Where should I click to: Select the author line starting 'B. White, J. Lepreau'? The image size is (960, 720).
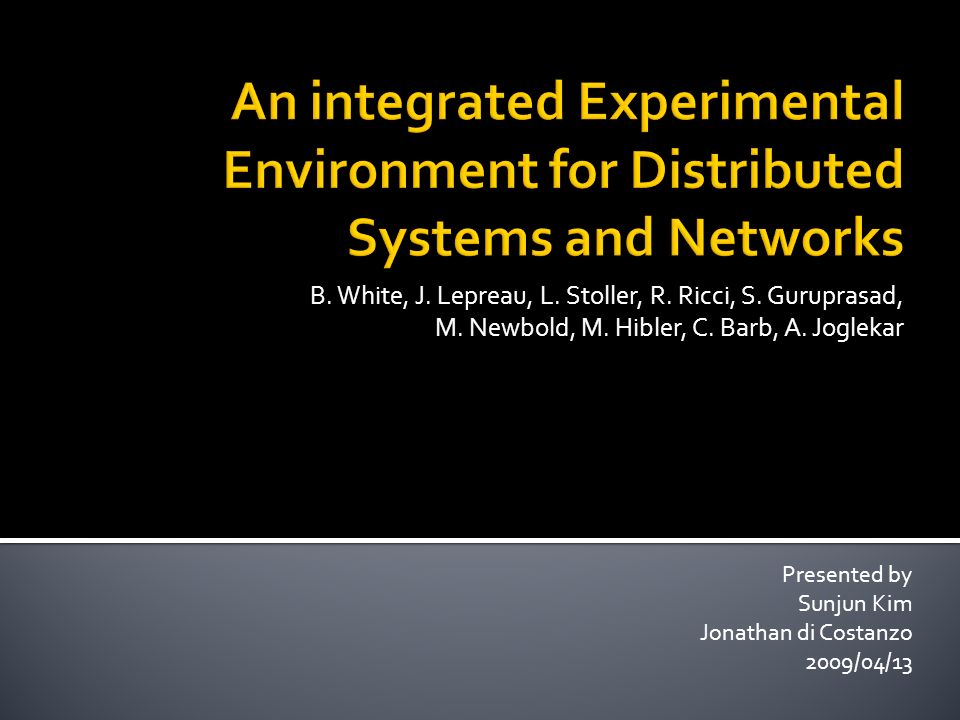tap(607, 296)
